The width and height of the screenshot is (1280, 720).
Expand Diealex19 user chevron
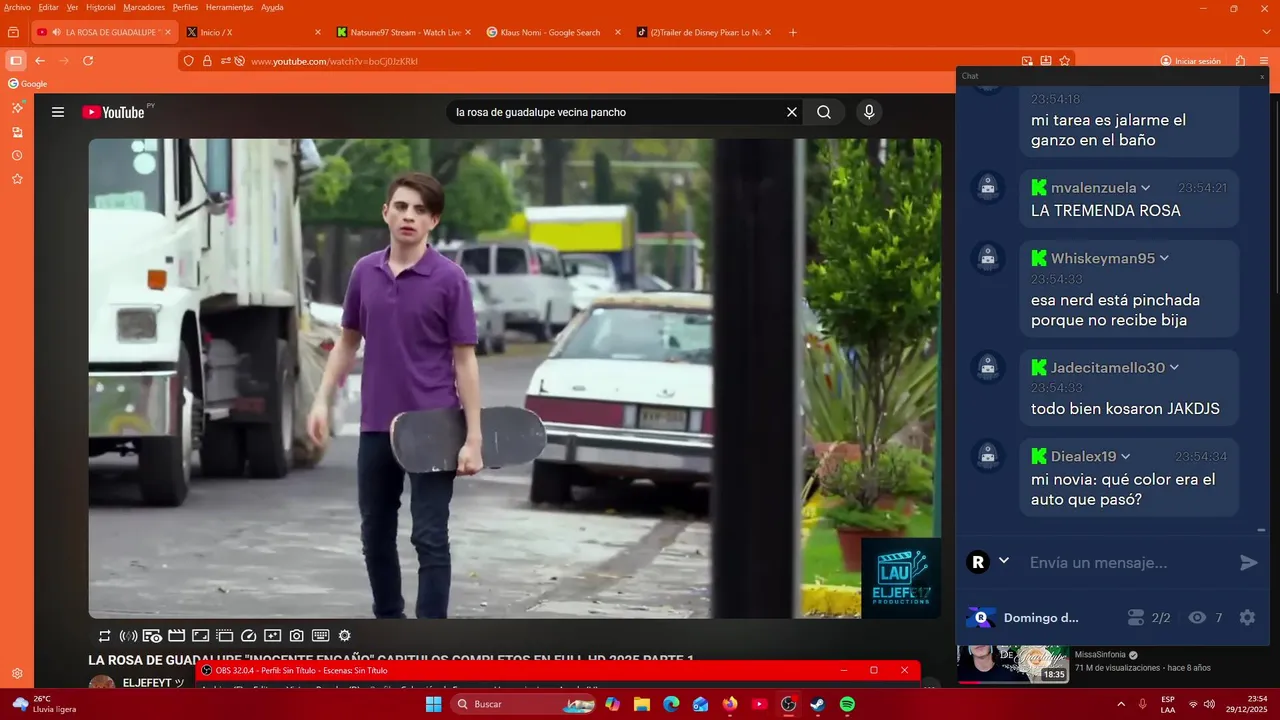1125,457
